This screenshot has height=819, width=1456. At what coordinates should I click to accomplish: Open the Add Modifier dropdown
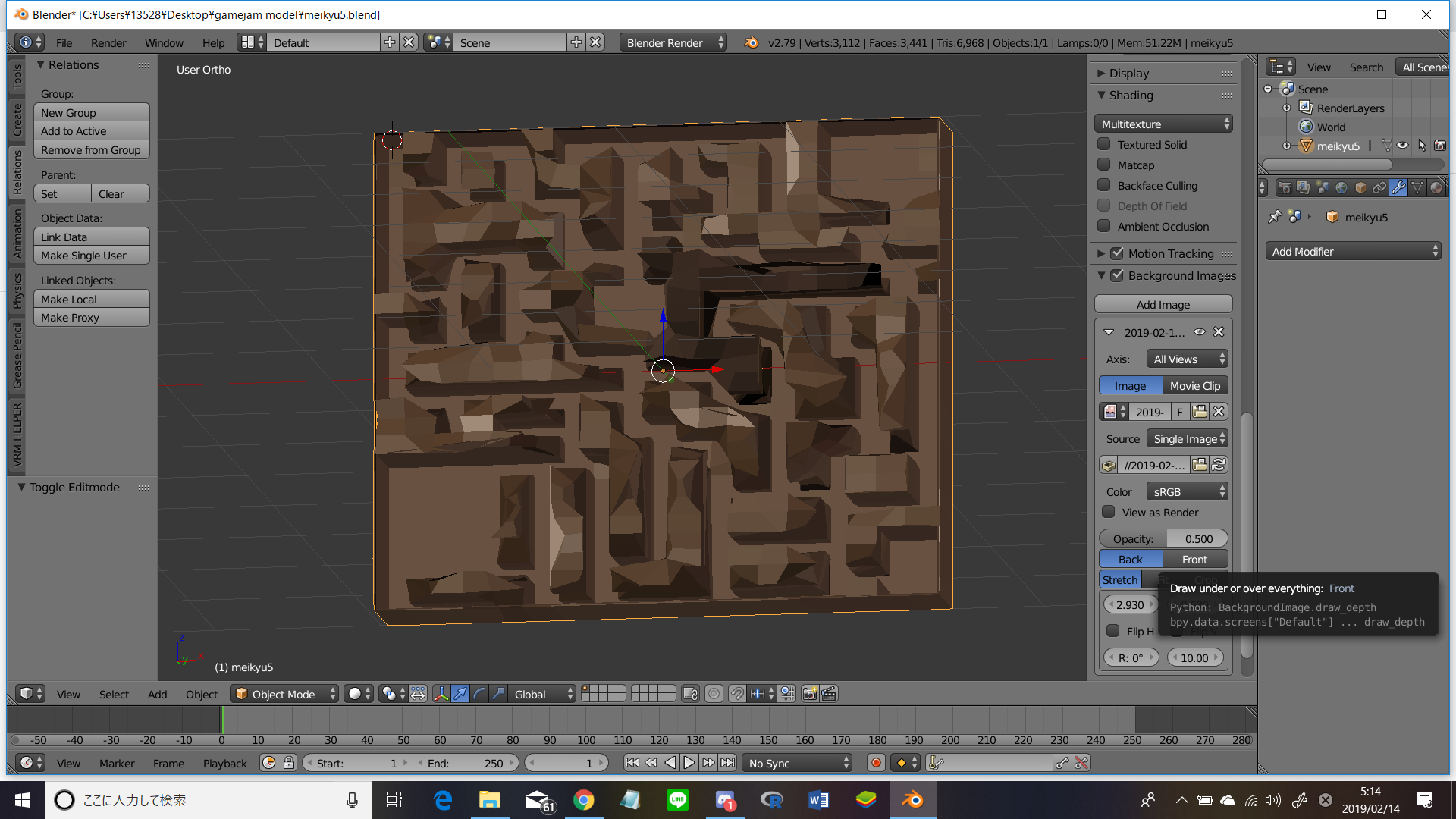tap(1353, 251)
